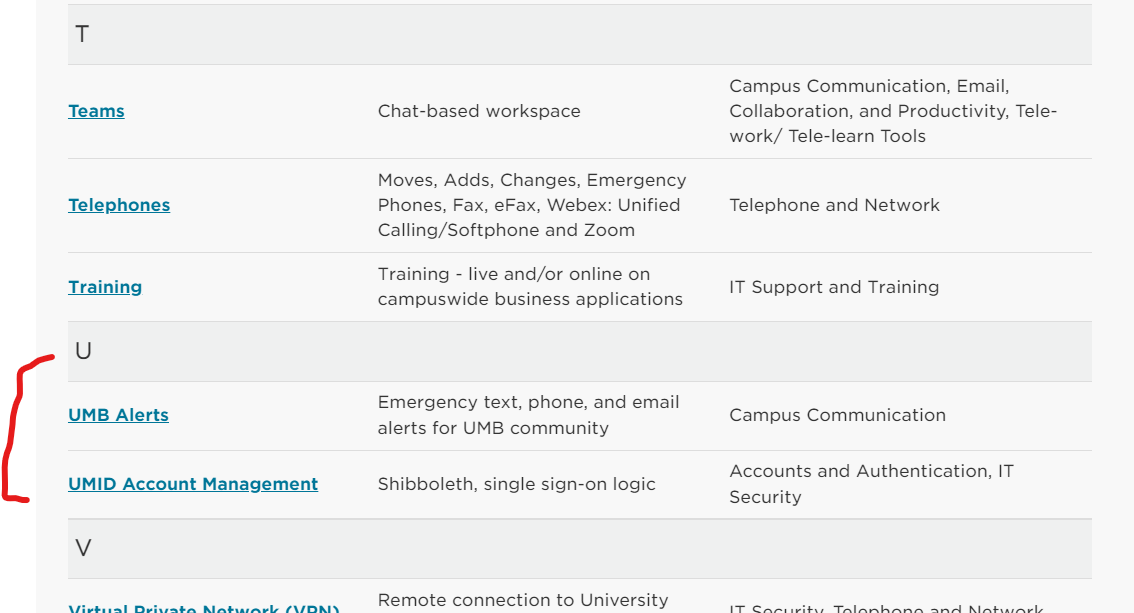Image resolution: width=1134 pixels, height=613 pixels.
Task: Go to UMID Account Management
Action: pyautogui.click(x=193, y=484)
